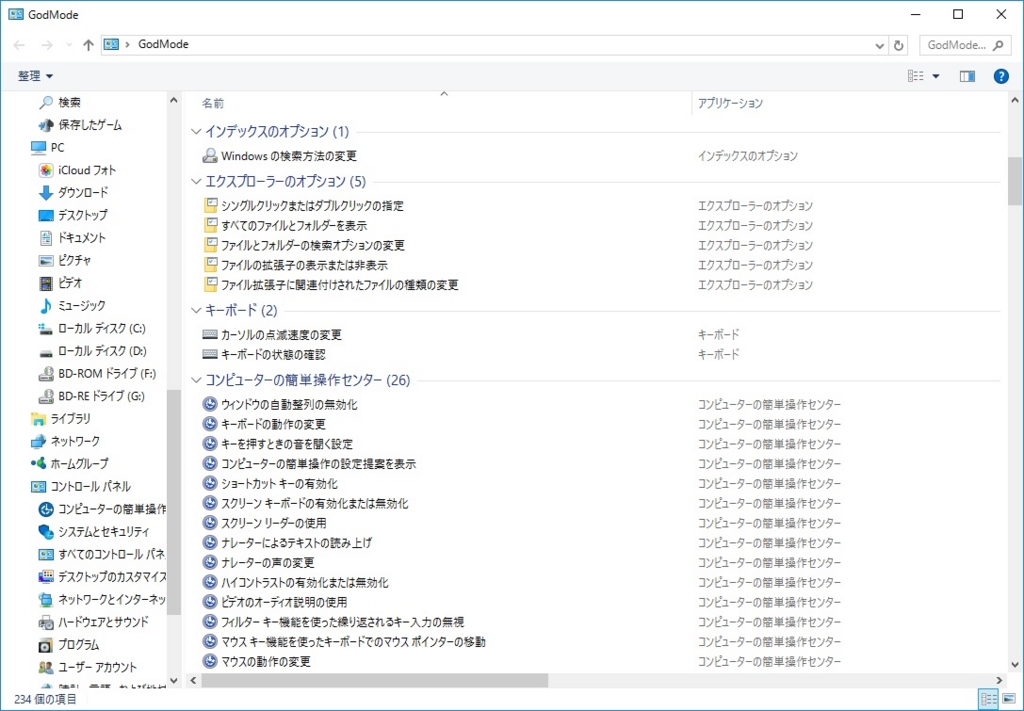Open システムとセキュリティ icon

point(46,531)
